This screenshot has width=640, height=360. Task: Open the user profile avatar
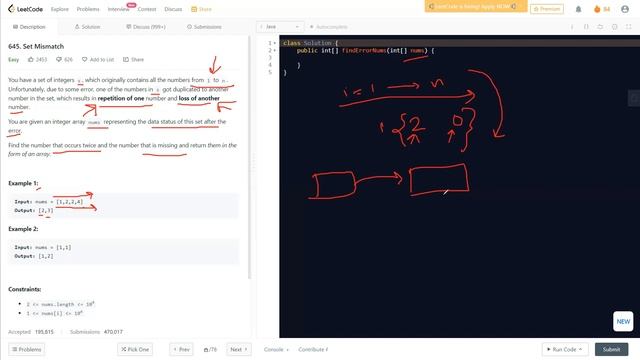click(x=625, y=9)
